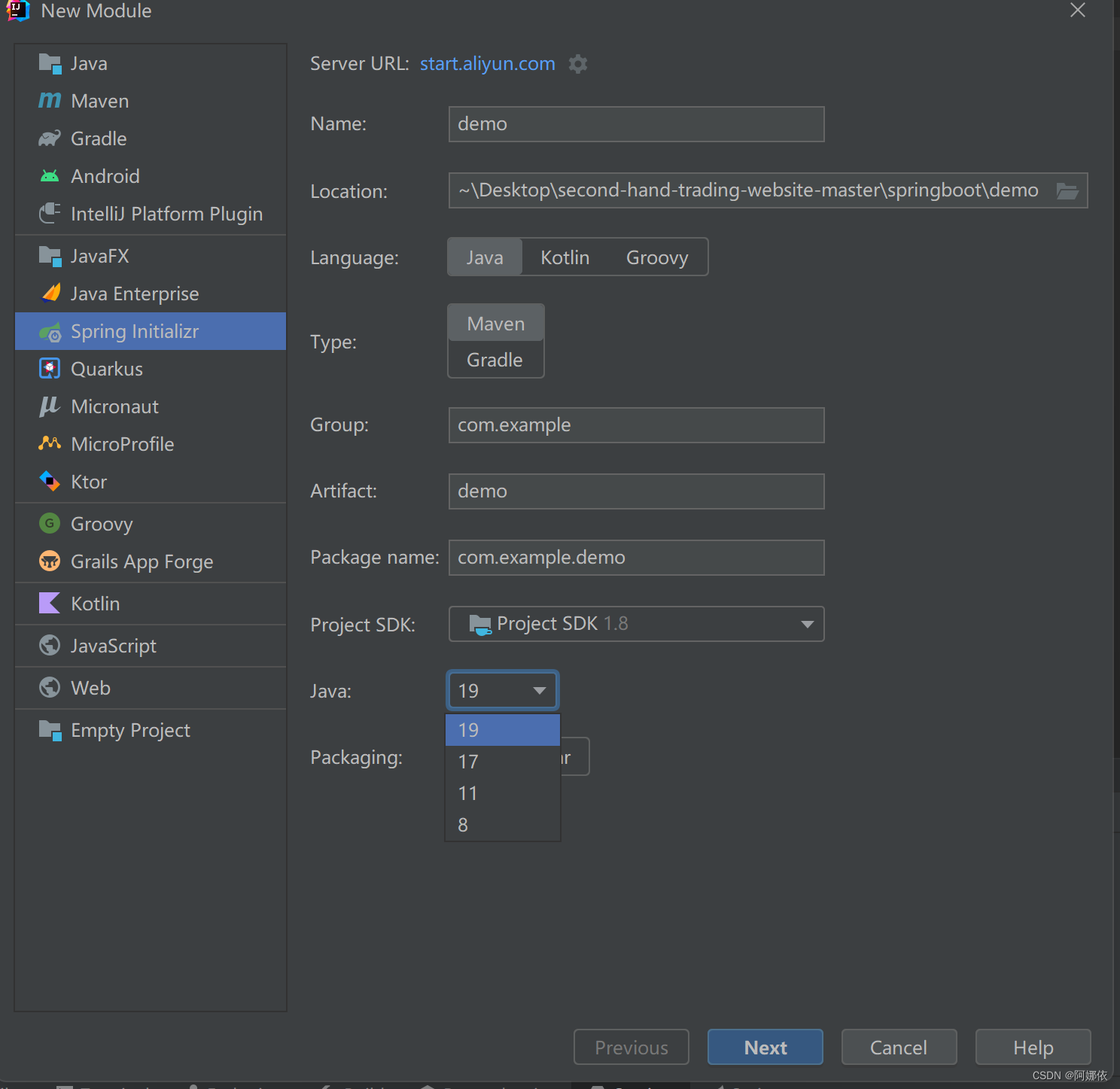Image resolution: width=1120 pixels, height=1089 pixels.
Task: Click the IntelliJ logo in title bar
Action: (x=18, y=11)
